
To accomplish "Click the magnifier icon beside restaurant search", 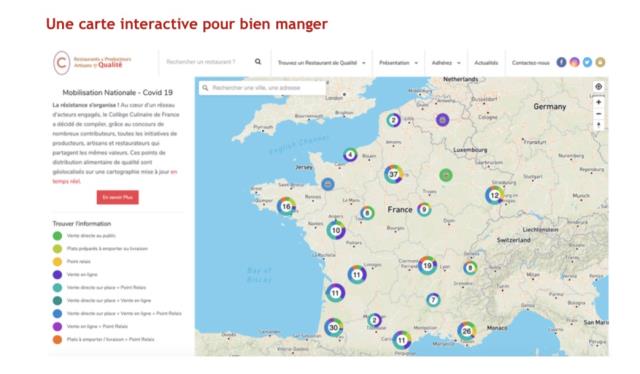I will click(258, 62).
